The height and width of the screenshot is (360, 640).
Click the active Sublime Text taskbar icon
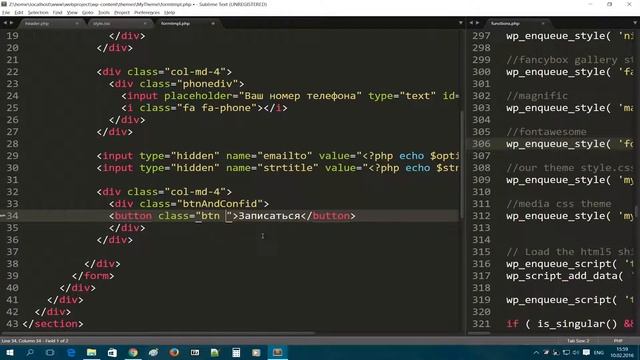[278, 352]
